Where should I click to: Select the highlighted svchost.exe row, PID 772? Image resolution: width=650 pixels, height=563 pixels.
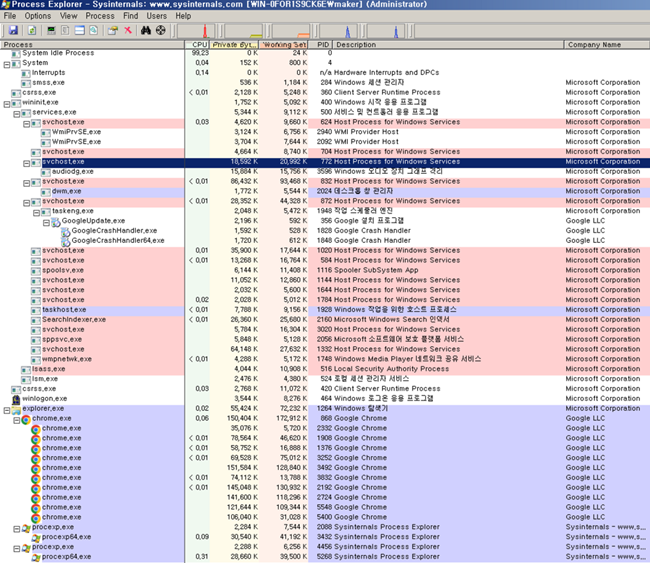(x=325, y=162)
